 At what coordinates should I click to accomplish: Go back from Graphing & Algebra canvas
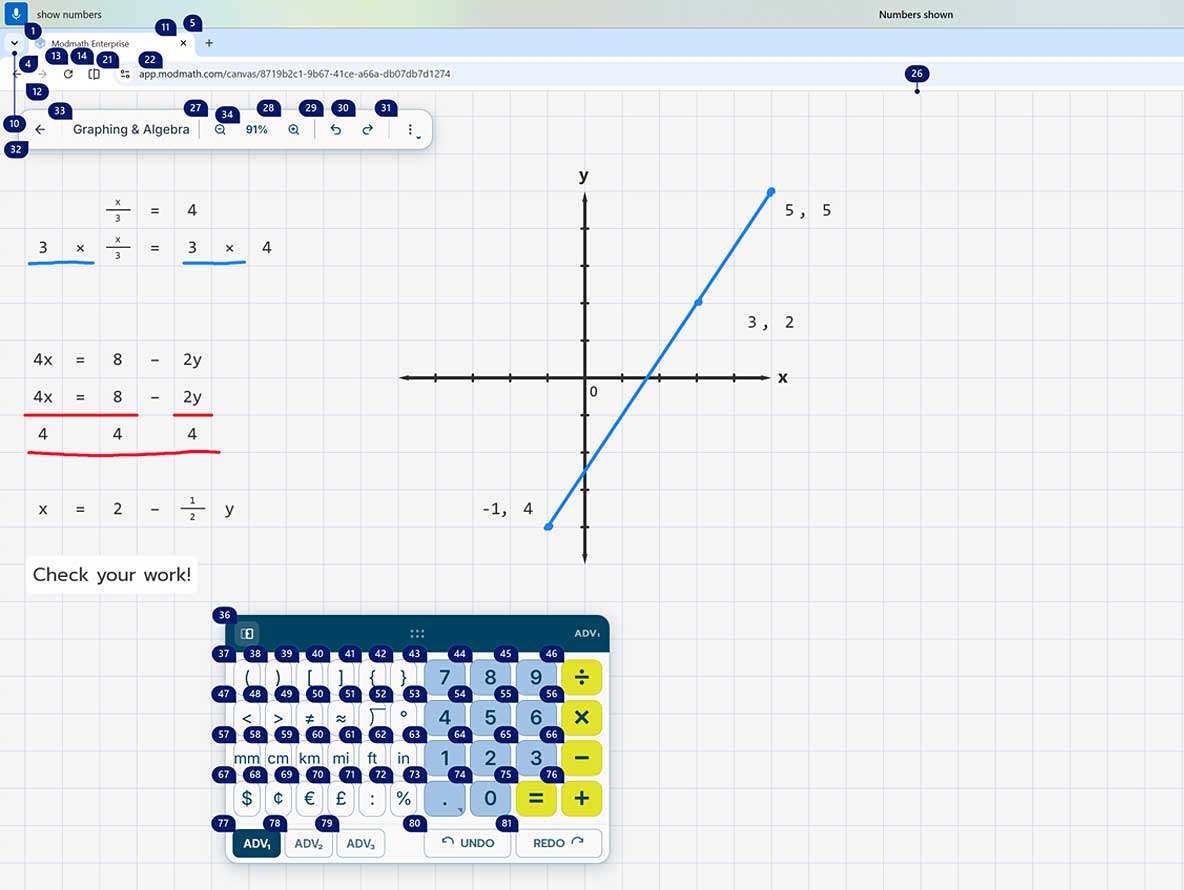pos(40,130)
